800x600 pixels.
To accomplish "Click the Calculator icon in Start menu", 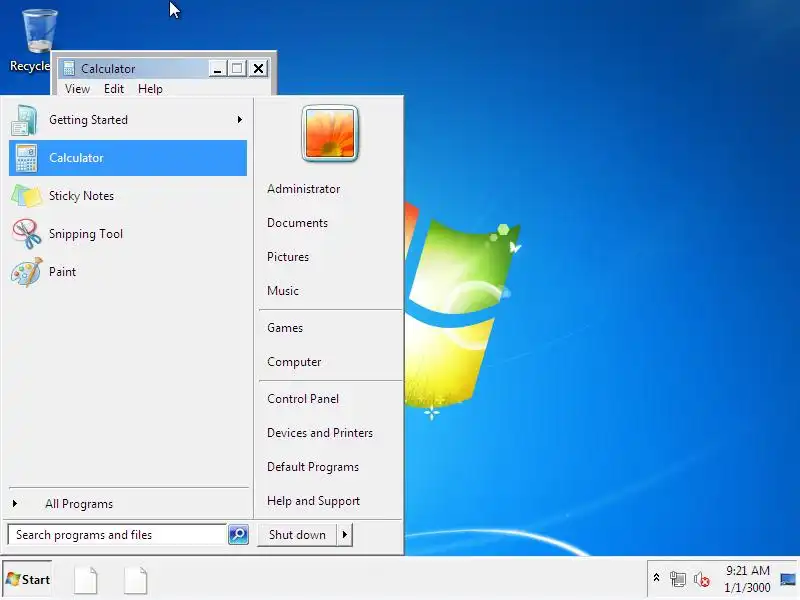I will tap(26, 158).
